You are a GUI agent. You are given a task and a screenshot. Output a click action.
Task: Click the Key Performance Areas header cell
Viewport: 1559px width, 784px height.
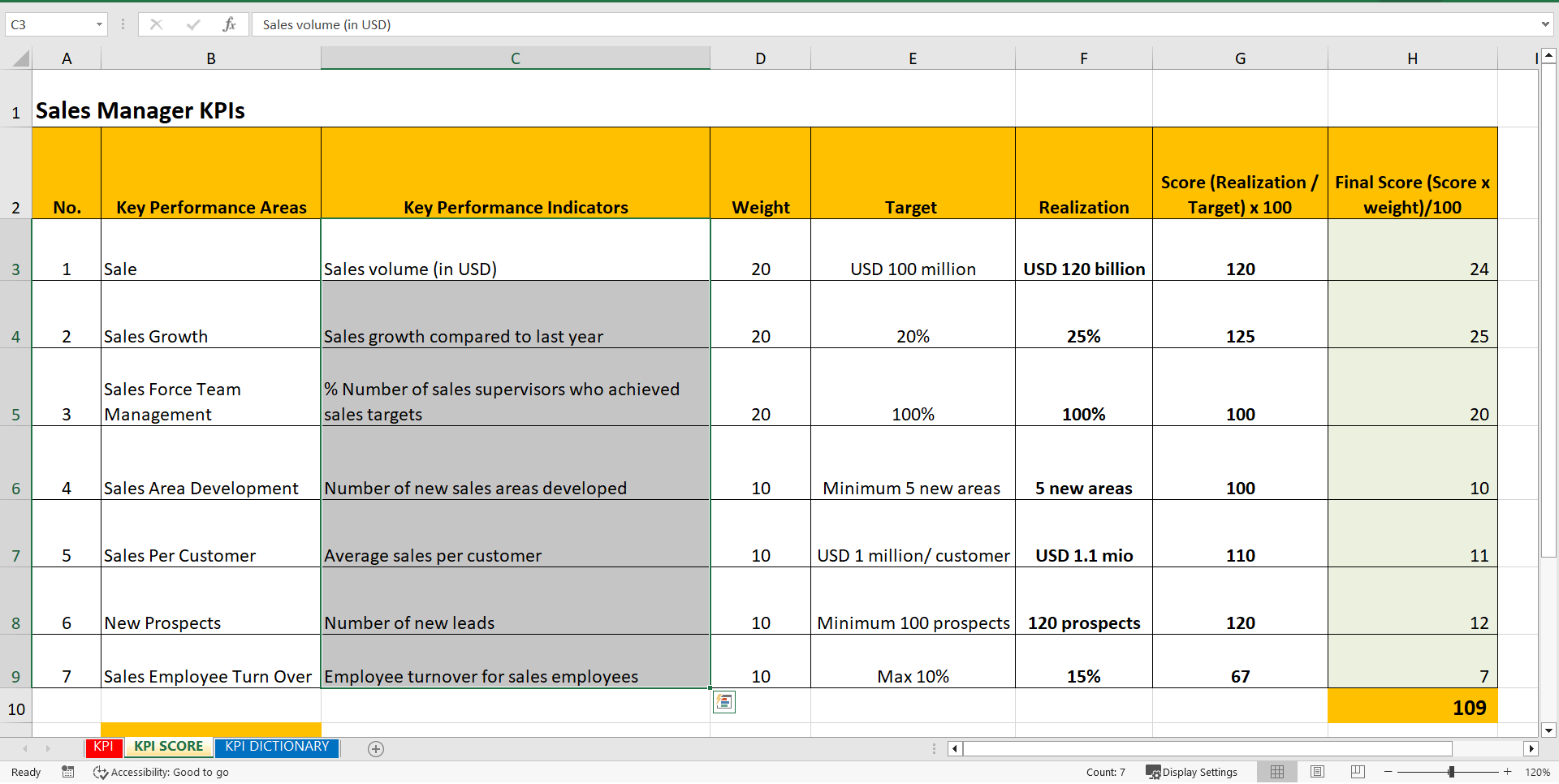[x=211, y=173]
